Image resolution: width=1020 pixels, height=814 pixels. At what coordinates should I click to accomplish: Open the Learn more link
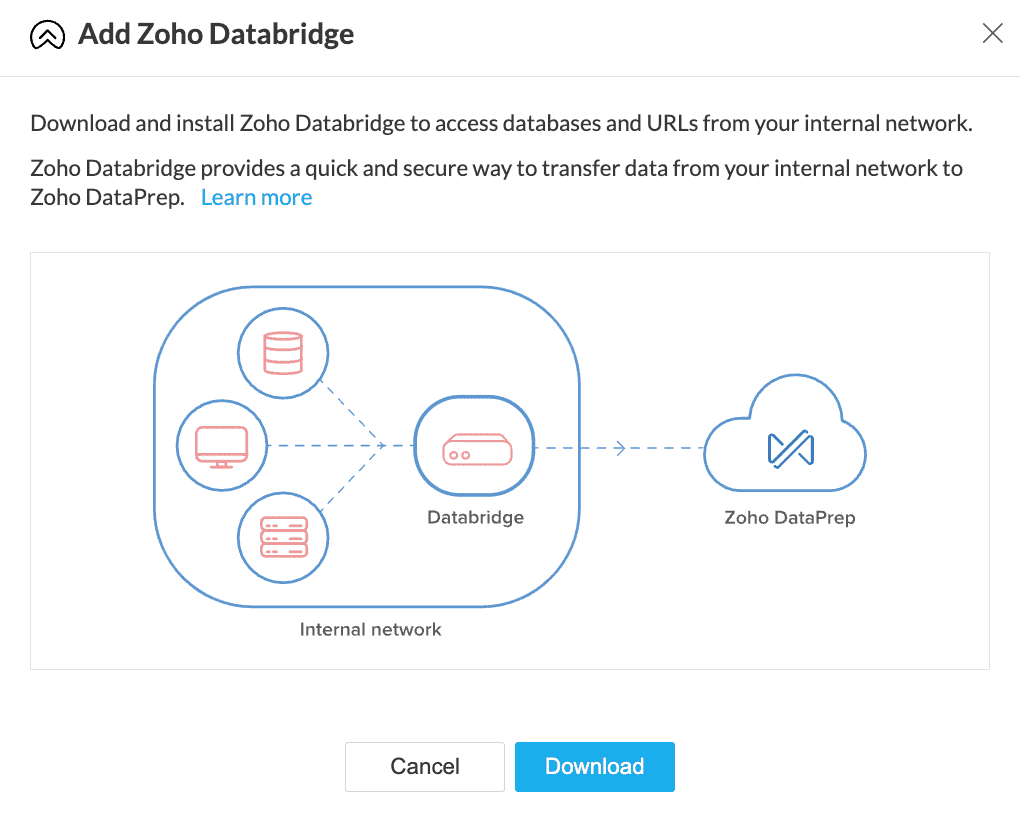pyautogui.click(x=256, y=197)
